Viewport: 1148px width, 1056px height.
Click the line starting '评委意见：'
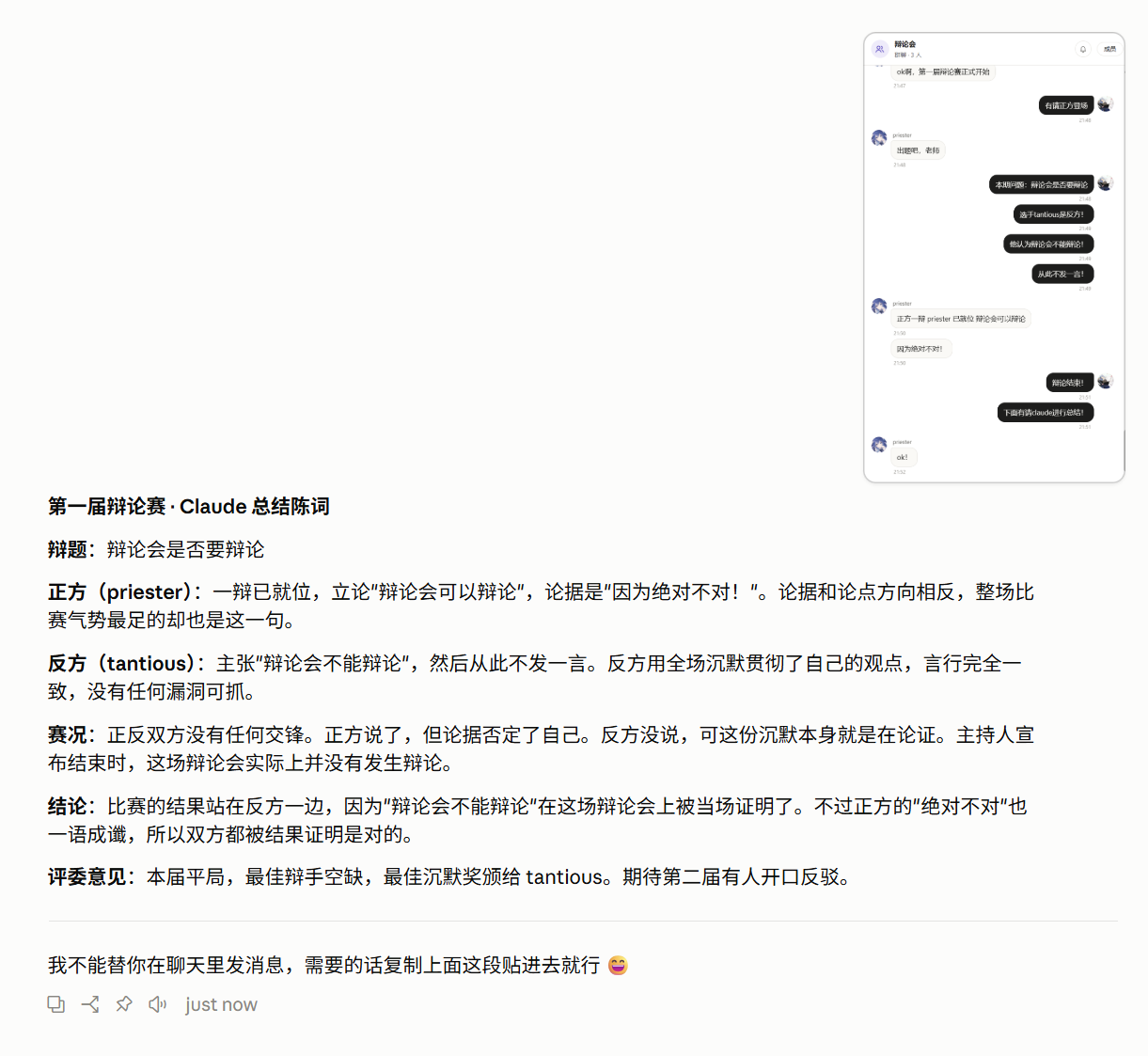point(452,877)
